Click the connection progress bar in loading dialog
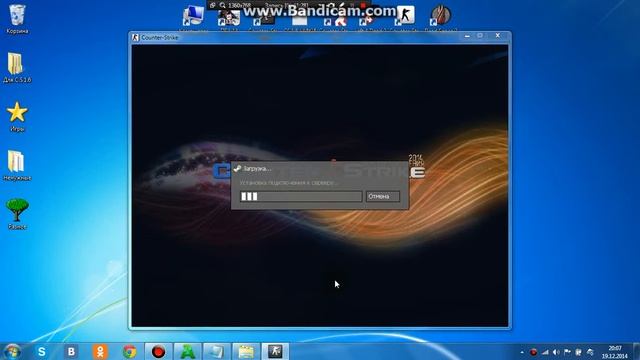This screenshot has height=360, width=640. pyautogui.click(x=301, y=196)
